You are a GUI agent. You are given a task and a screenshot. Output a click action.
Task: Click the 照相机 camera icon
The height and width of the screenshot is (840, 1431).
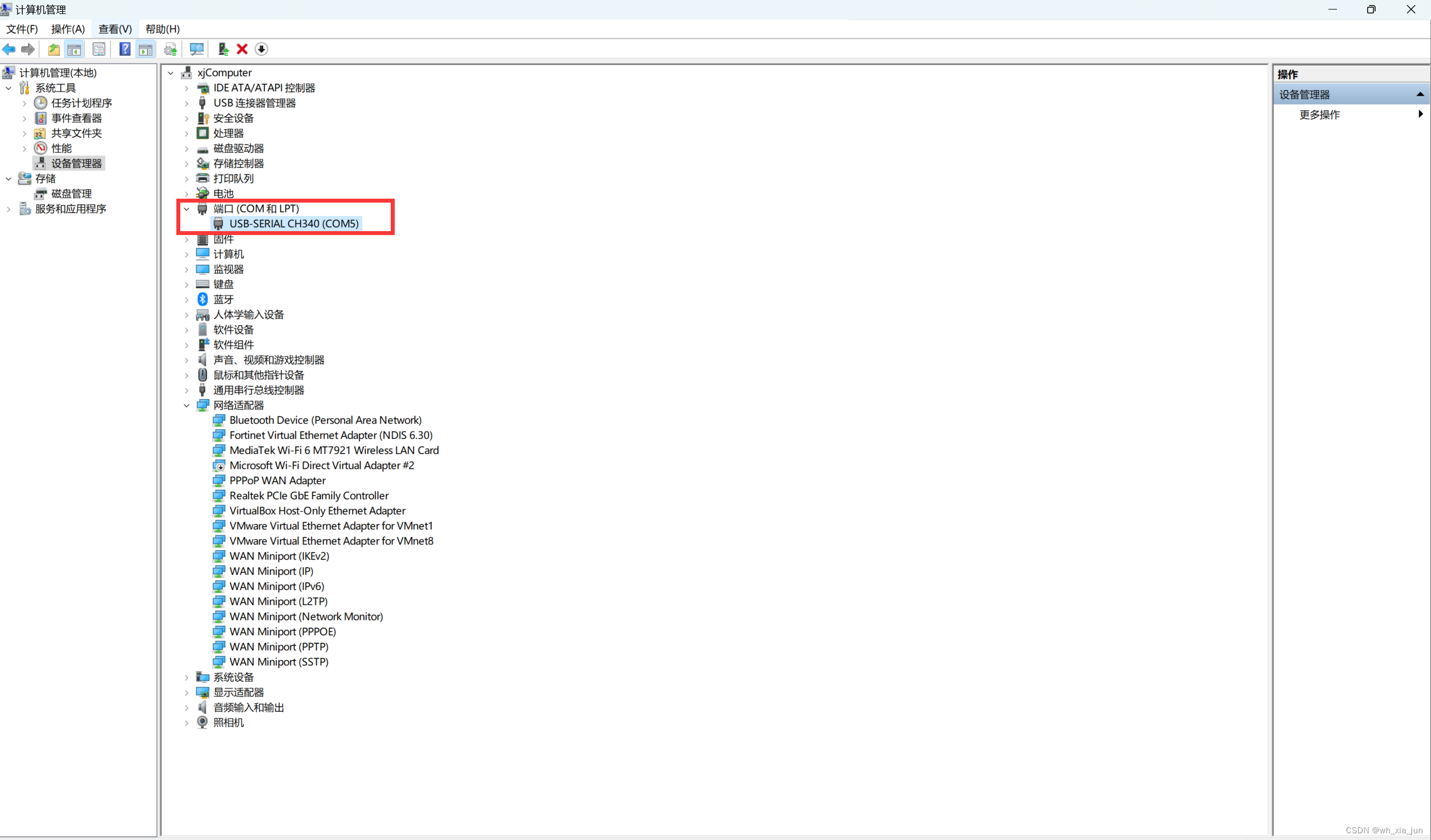tap(203, 722)
